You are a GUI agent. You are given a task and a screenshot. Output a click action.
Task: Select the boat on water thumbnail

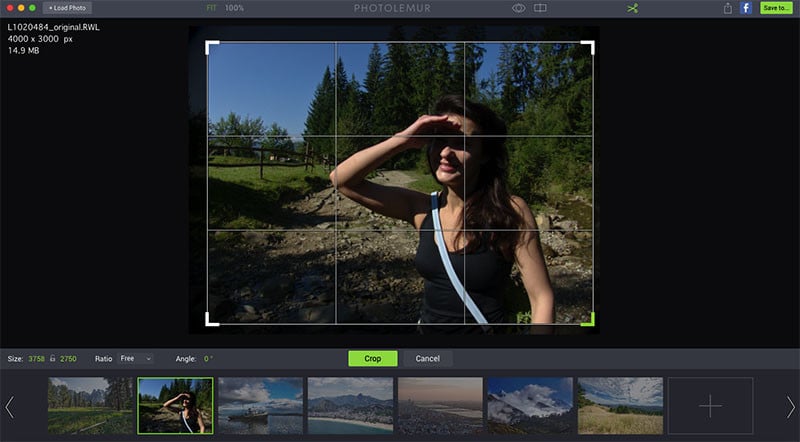click(x=260, y=406)
